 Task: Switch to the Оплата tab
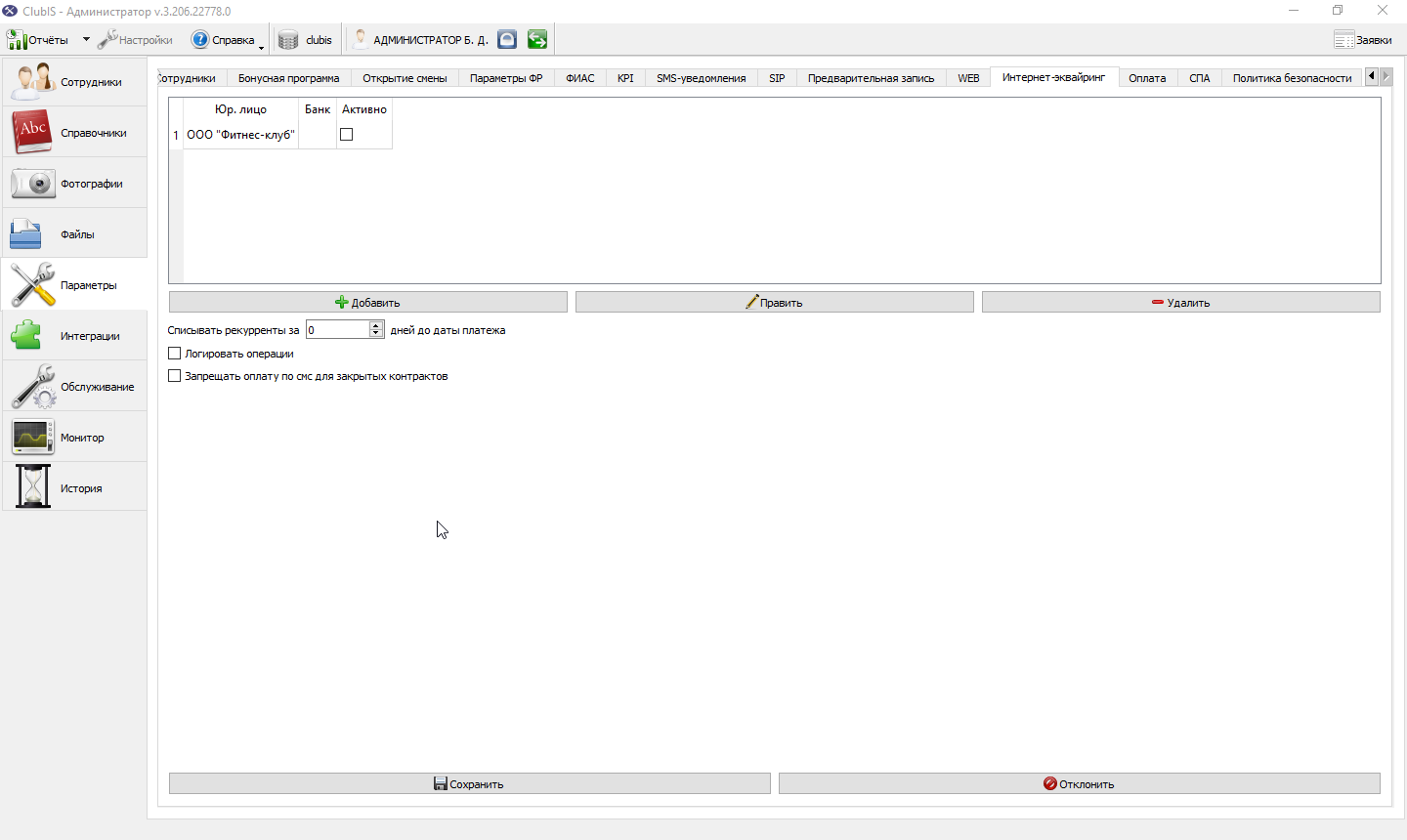[1147, 78]
